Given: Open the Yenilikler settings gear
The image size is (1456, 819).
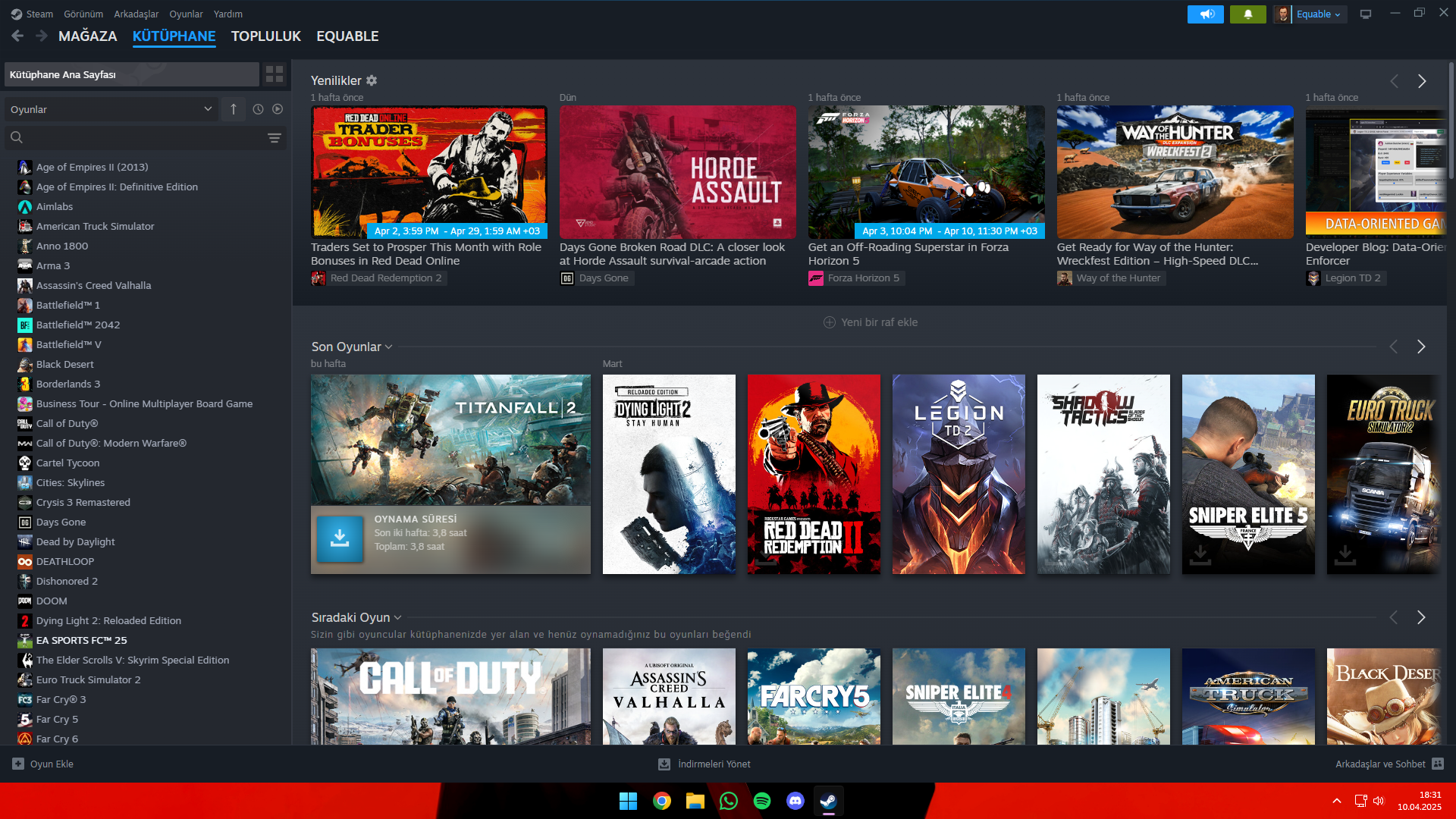Looking at the screenshot, I should pos(372,80).
